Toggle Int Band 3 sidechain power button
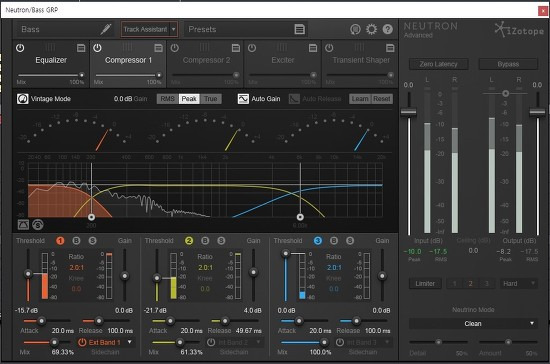Screen dimensions: 550x364 340,342
